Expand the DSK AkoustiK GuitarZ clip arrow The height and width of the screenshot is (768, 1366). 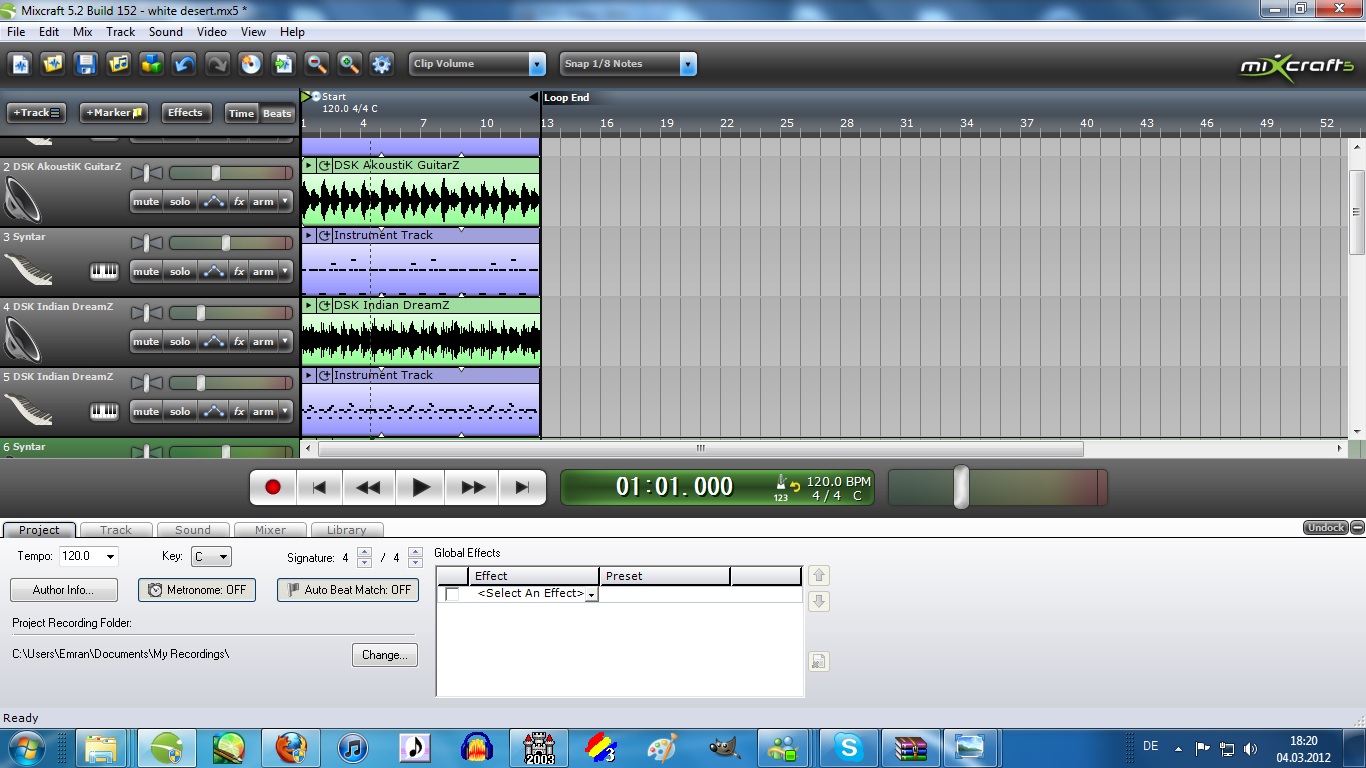click(309, 165)
